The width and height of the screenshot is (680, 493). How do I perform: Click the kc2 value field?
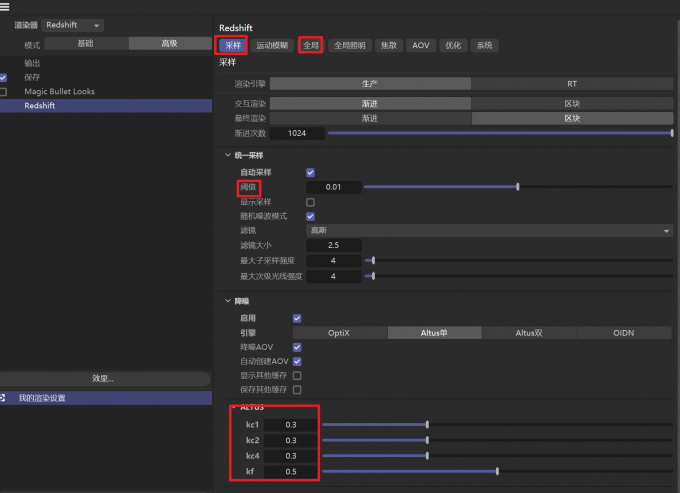pyautogui.click(x=291, y=441)
